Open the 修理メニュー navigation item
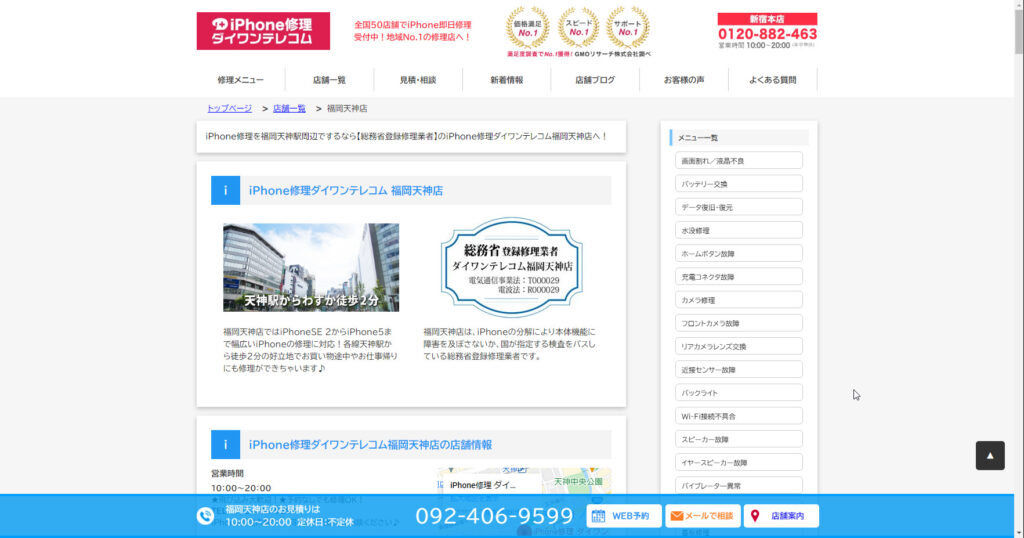The height and width of the screenshot is (538, 1024). click(240, 80)
